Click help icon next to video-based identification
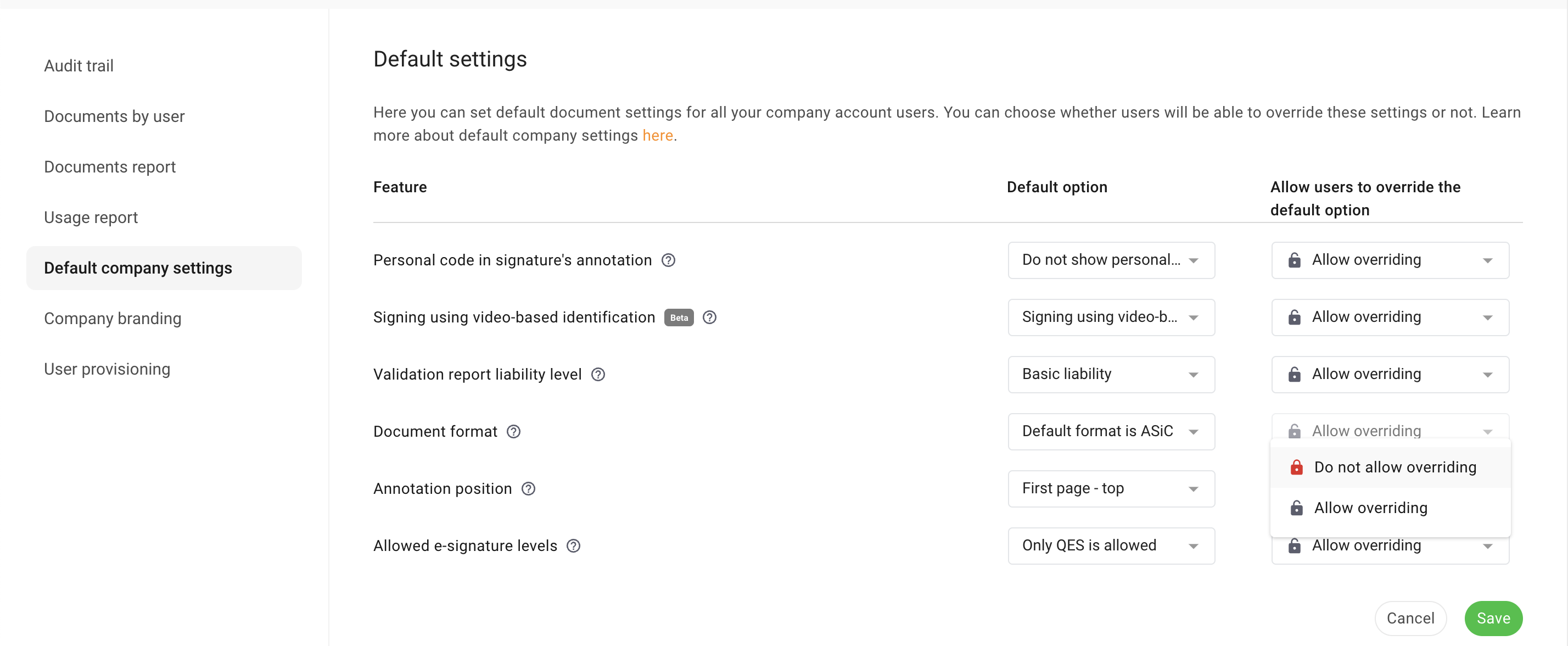Image resolution: width=1568 pixels, height=646 pixels. 709,317
